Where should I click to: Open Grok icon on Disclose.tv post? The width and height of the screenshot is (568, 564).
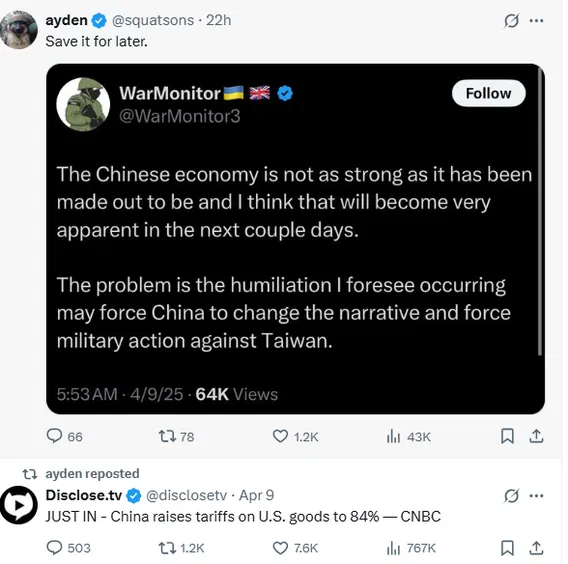[511, 496]
